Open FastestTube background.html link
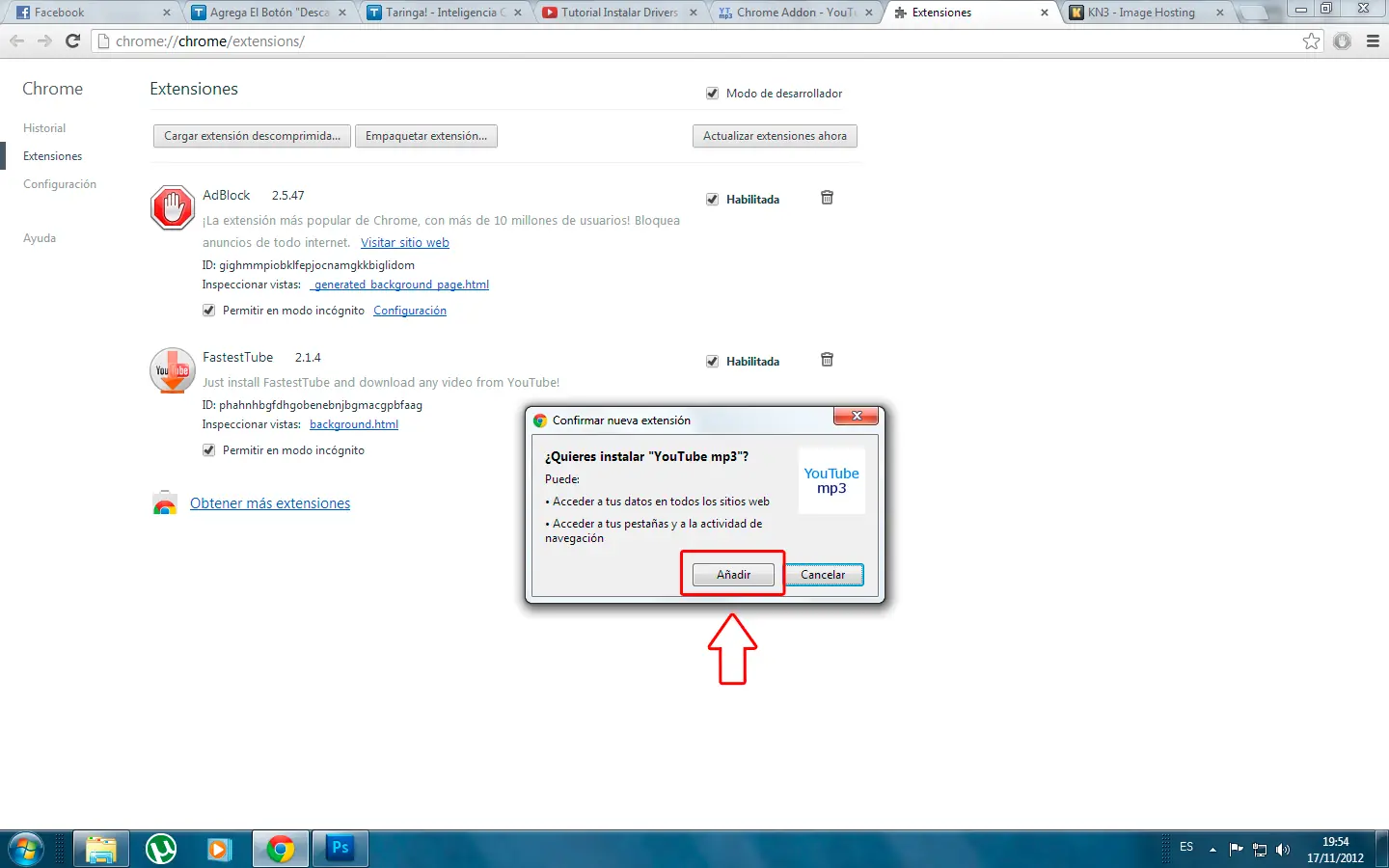1389x868 pixels. click(x=354, y=424)
